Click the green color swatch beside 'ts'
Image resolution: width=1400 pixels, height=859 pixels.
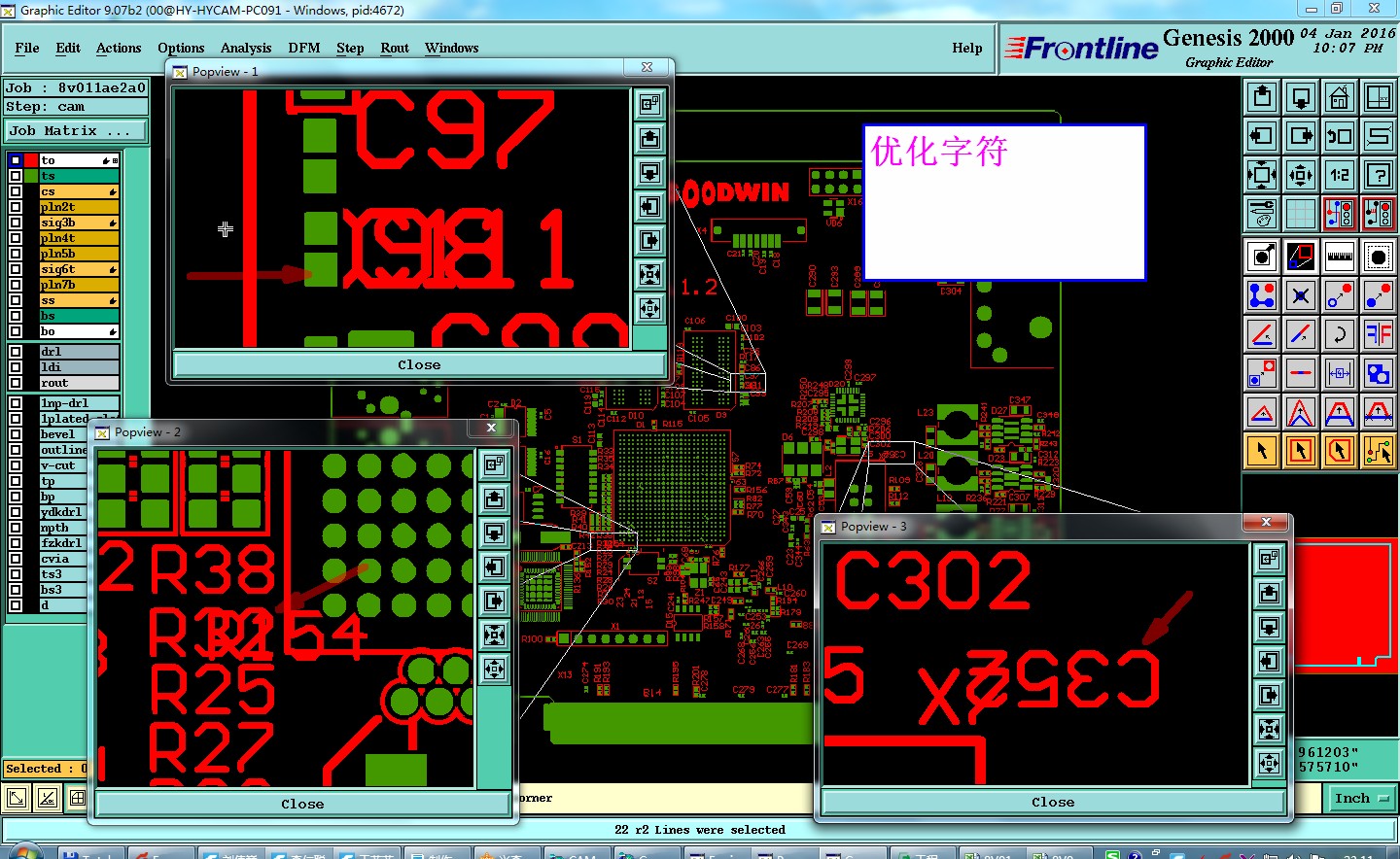coord(32,176)
